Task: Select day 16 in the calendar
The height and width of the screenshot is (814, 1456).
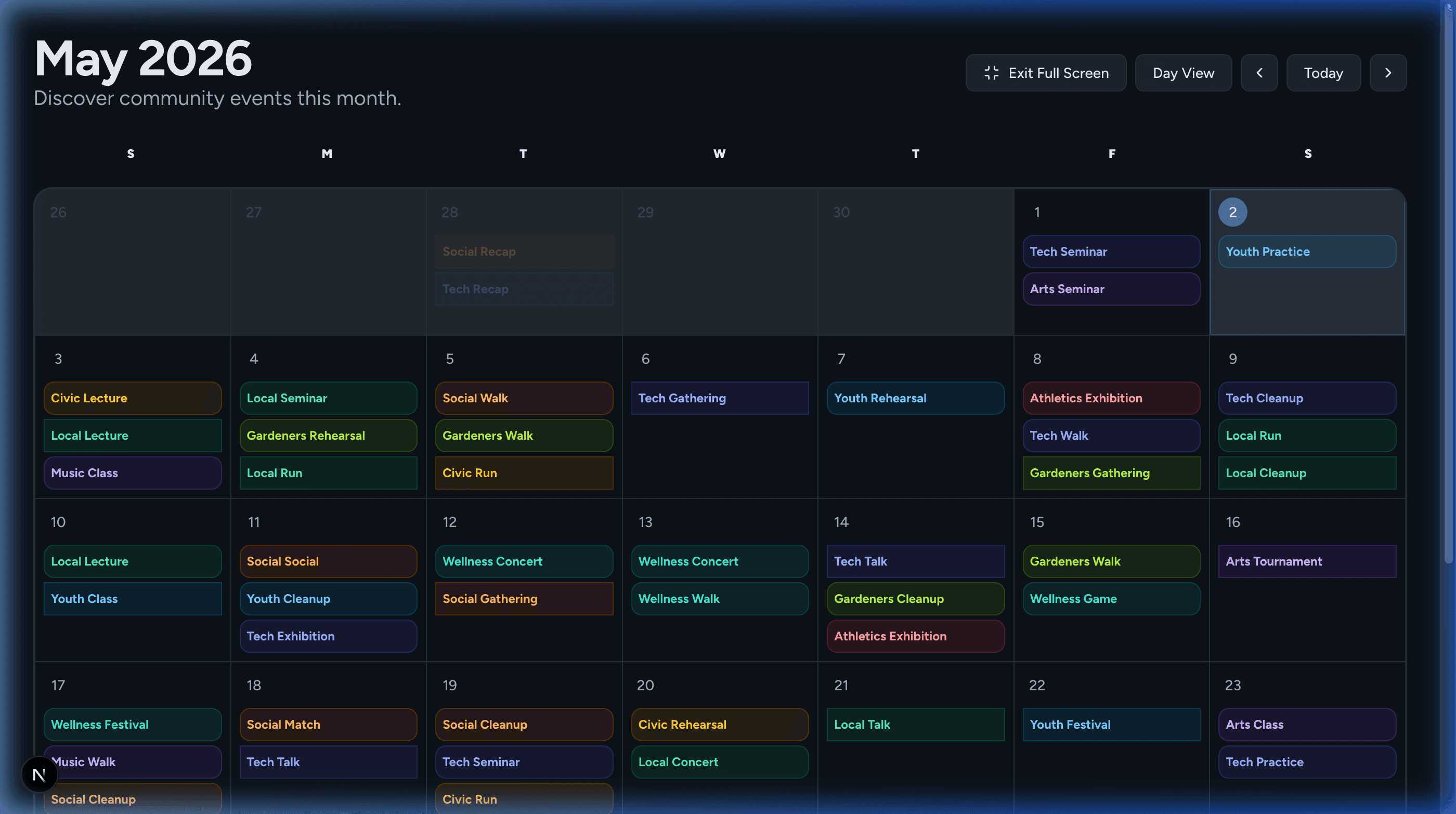Action: tap(1232, 522)
